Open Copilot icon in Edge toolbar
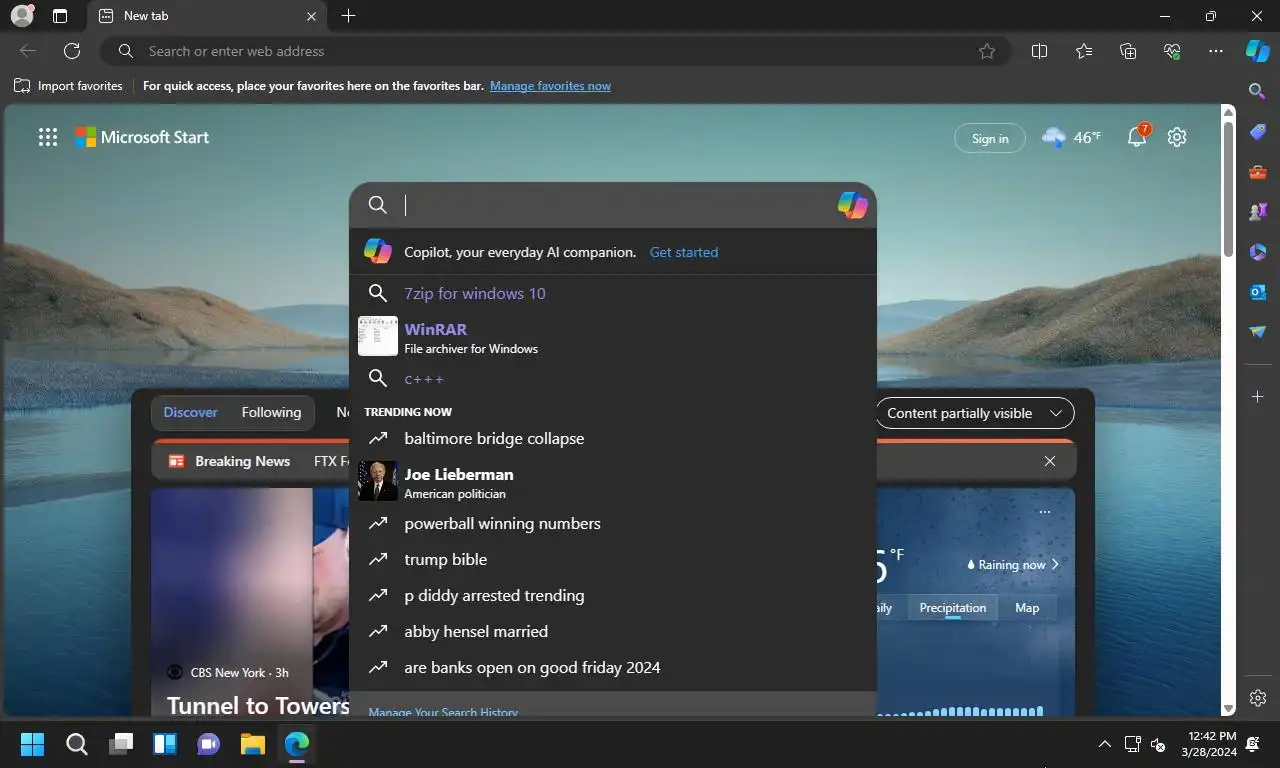The height and width of the screenshot is (768, 1280). [1258, 51]
